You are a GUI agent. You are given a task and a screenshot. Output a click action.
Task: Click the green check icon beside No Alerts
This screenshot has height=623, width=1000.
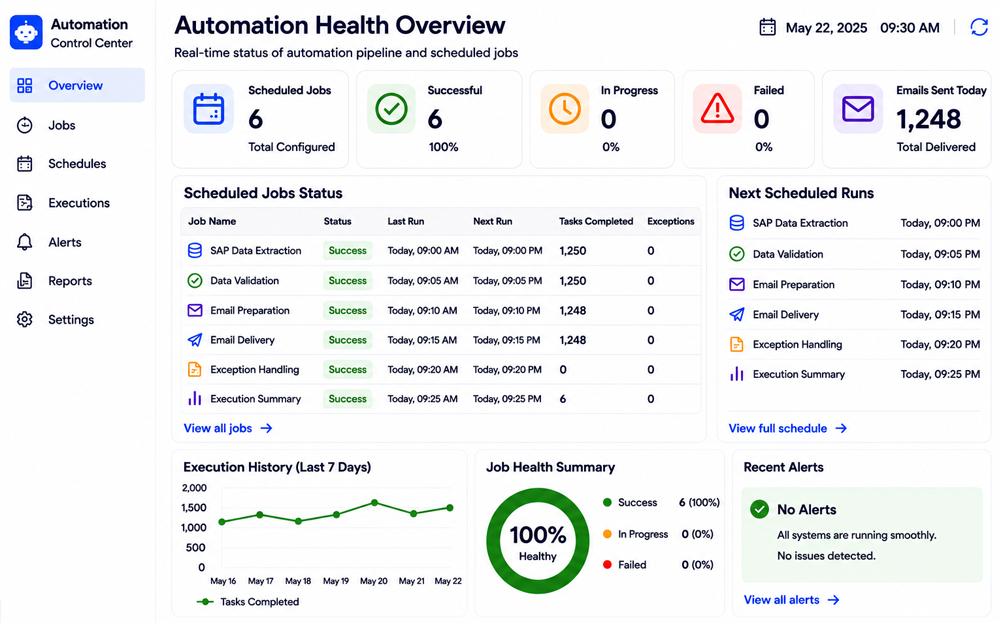[x=759, y=509]
